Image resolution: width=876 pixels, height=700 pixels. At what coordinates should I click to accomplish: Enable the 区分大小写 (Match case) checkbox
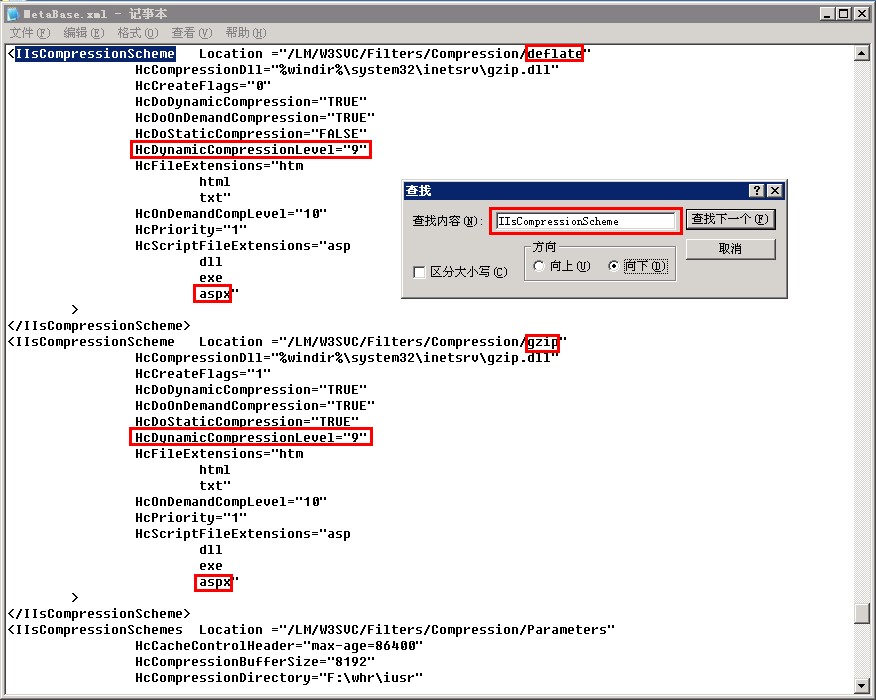(419, 272)
